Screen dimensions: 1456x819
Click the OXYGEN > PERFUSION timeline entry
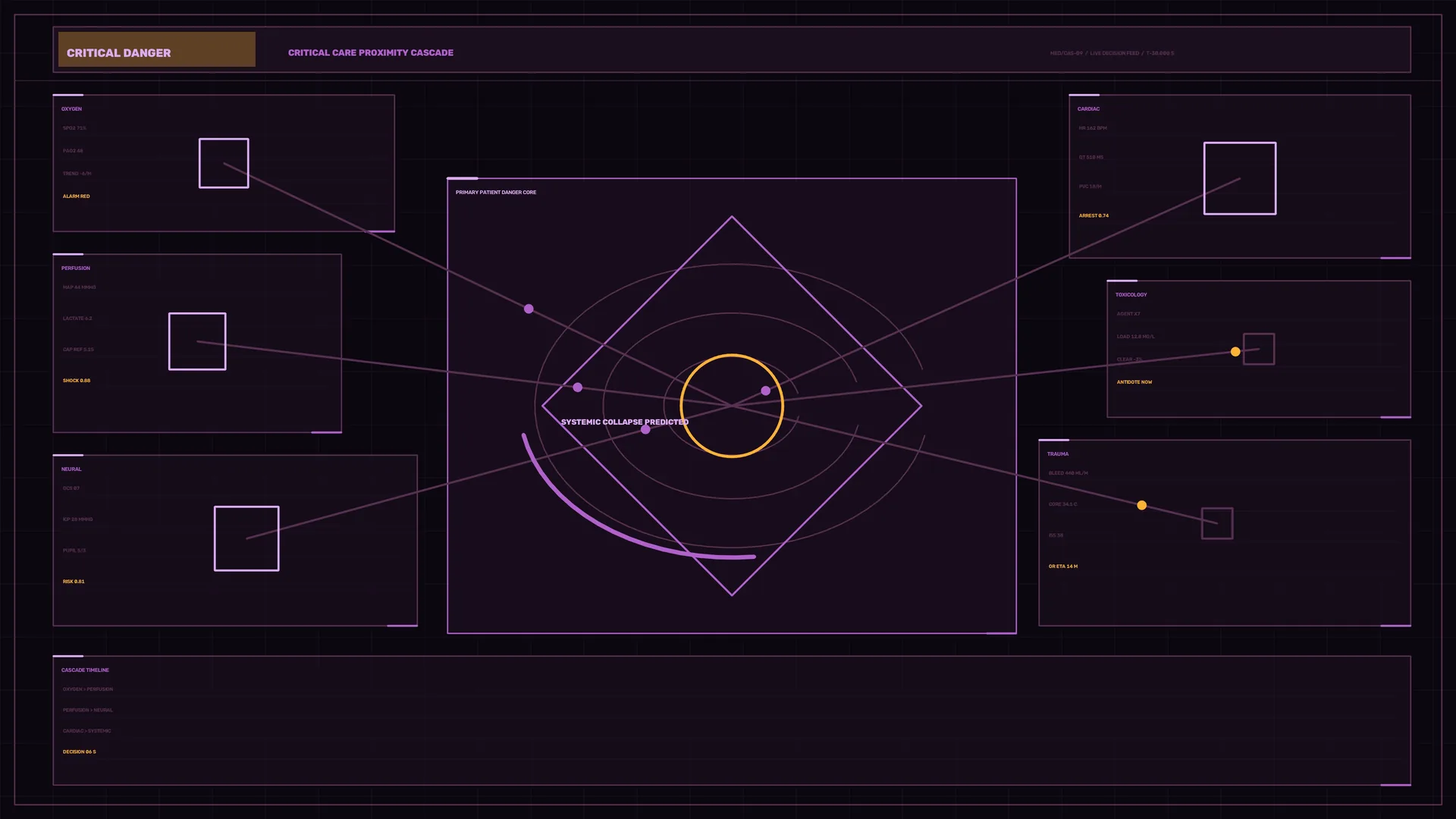click(88, 689)
